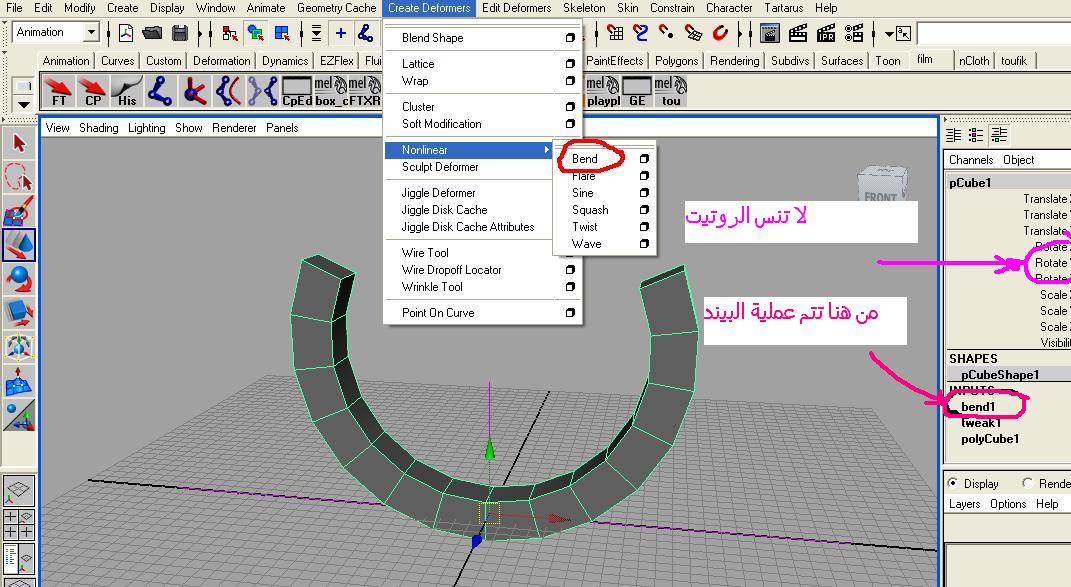
Task: Select the Soft Modification tool
Action: tap(19, 381)
